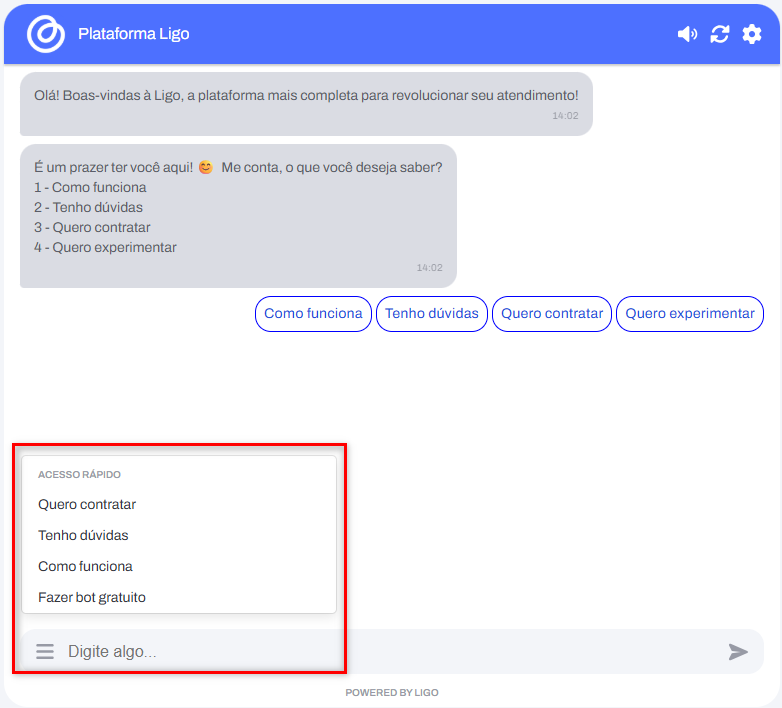
Task: Open chat settings via gear icon
Action: tap(752, 34)
